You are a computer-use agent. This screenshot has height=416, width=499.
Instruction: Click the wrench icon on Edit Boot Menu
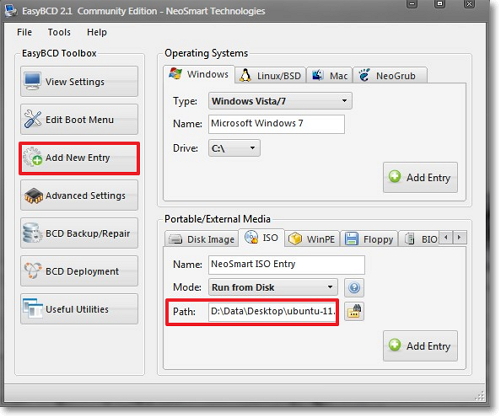click(33, 119)
